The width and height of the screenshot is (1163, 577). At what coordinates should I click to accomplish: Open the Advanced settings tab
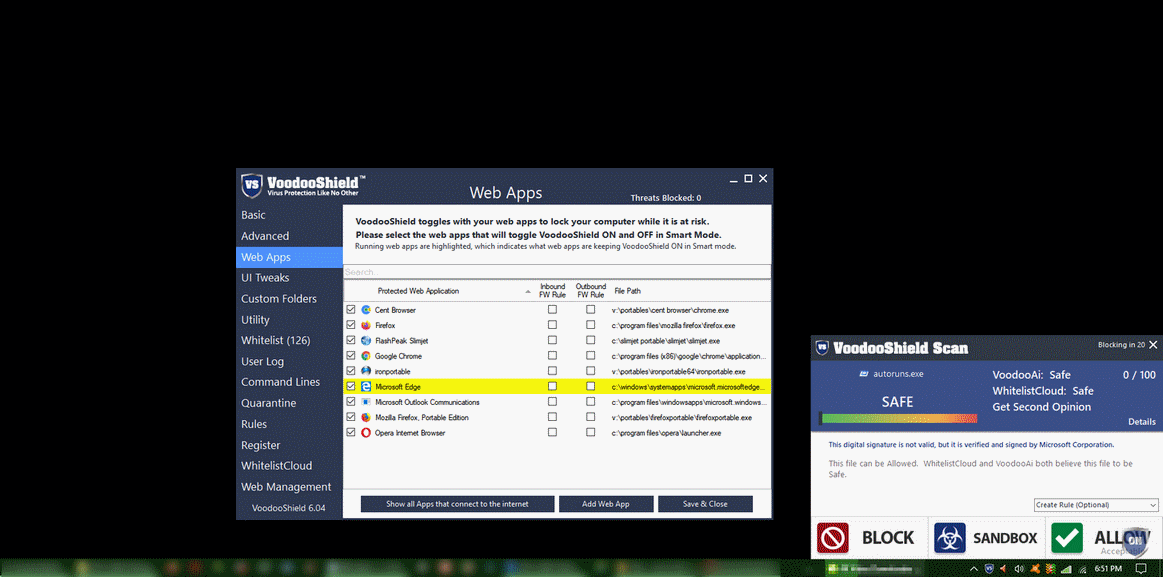click(x=265, y=236)
